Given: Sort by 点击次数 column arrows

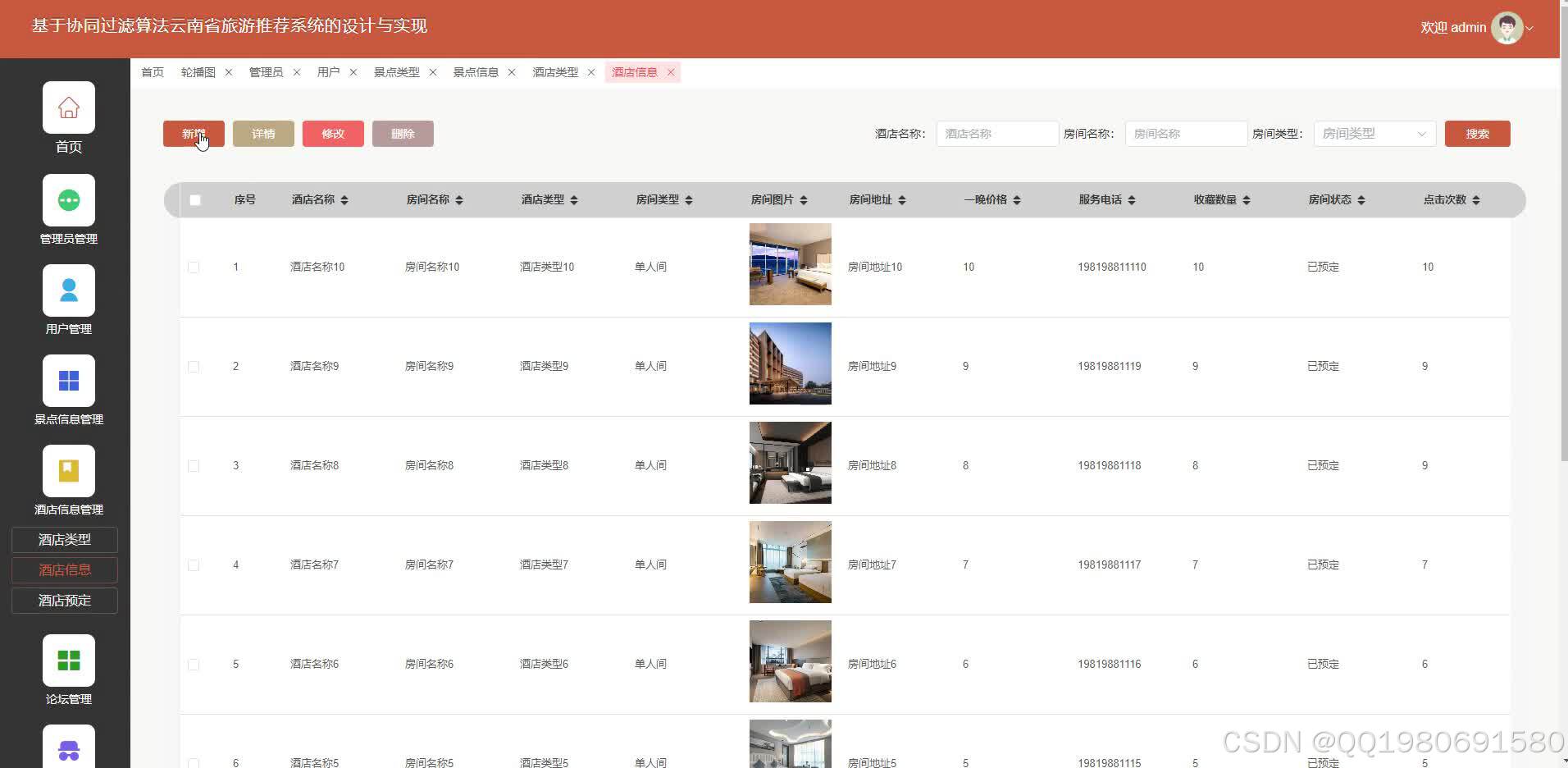Looking at the screenshot, I should tap(1476, 200).
